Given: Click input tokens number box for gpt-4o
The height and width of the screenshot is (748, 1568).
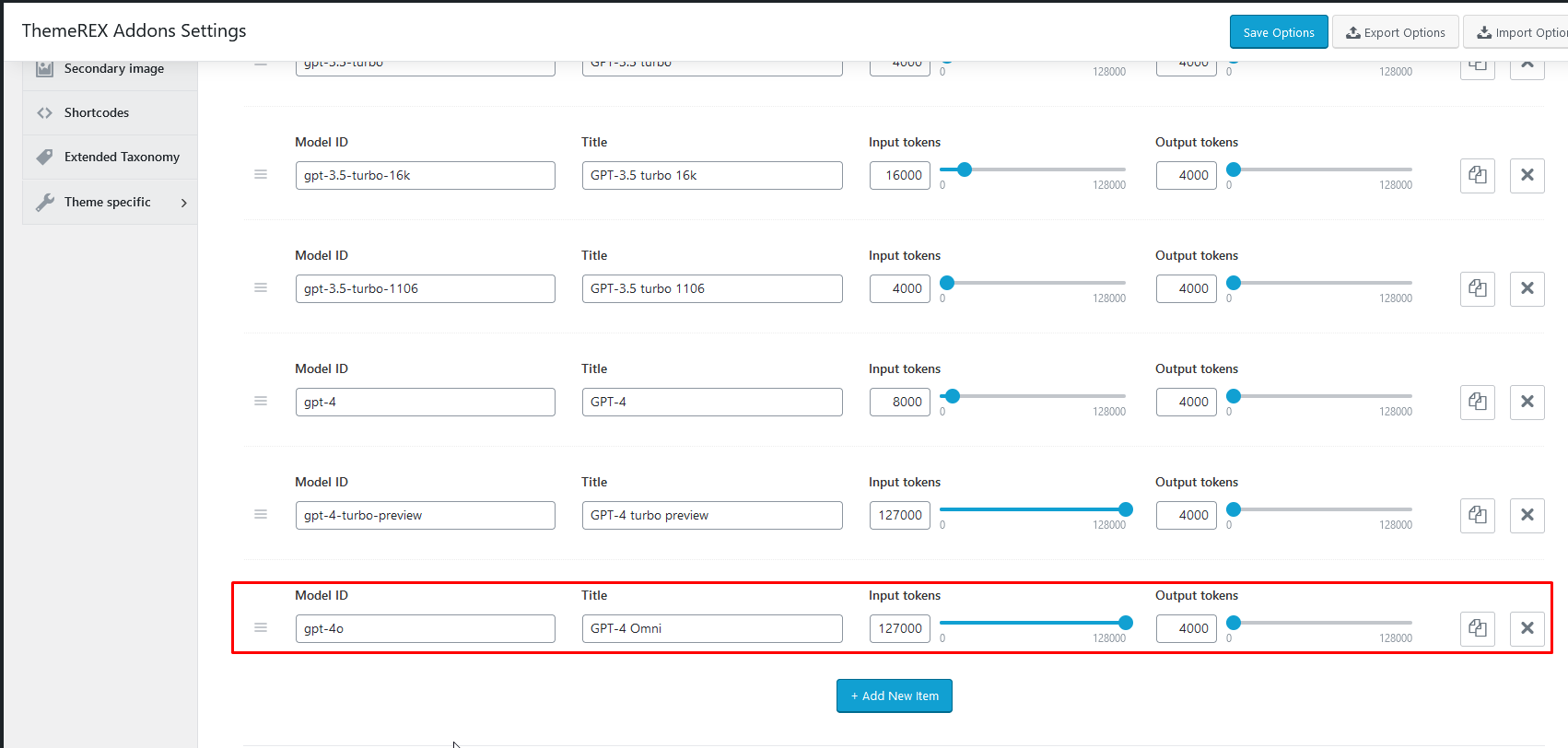Looking at the screenshot, I should pos(900,628).
